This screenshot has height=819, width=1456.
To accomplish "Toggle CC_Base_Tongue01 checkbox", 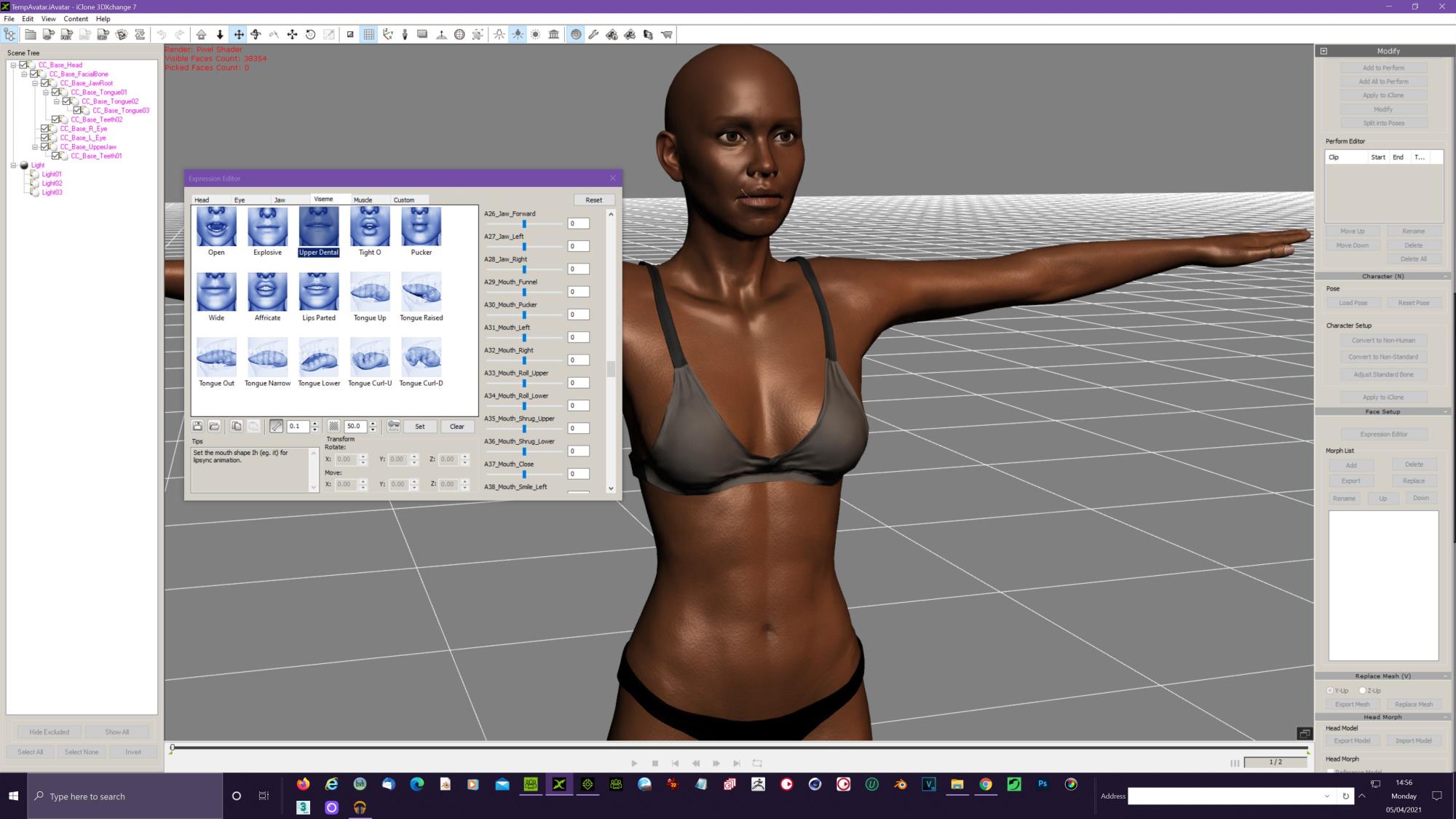I will click(56, 92).
